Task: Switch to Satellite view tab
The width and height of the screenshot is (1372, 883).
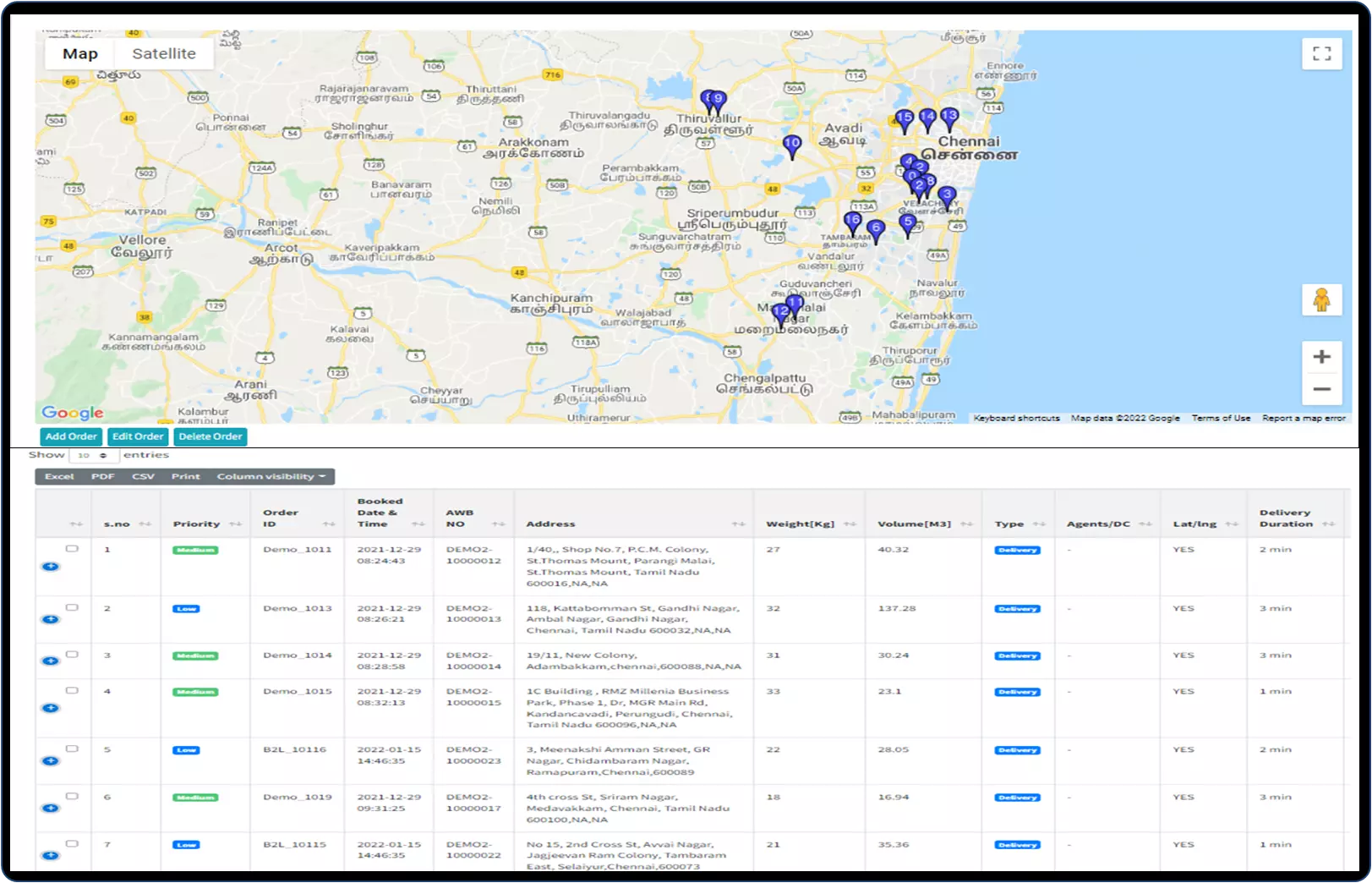Action: click(x=164, y=54)
